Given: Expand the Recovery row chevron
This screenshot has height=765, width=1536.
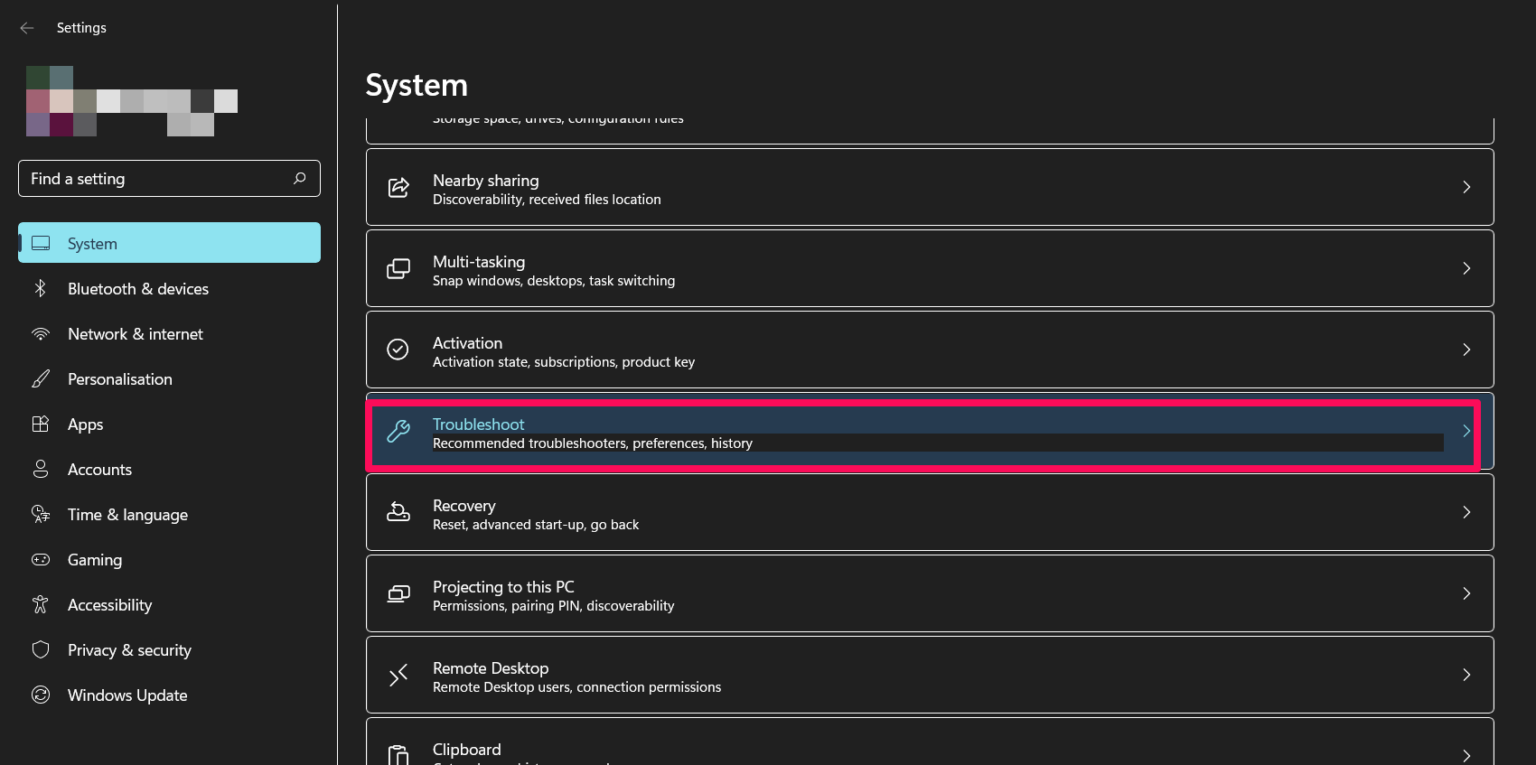Looking at the screenshot, I should [1466, 512].
